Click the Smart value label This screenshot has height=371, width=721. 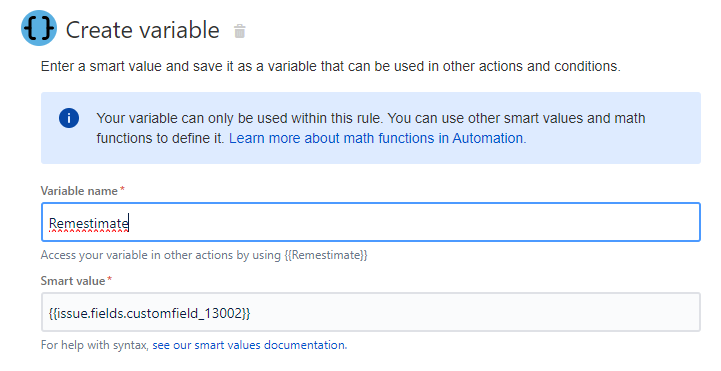[x=73, y=281]
